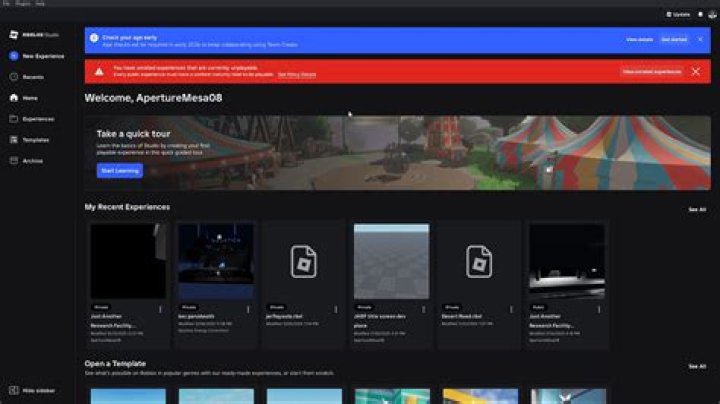
Task: Open options menu for Desert Road.rbxl card
Action: coord(510,308)
